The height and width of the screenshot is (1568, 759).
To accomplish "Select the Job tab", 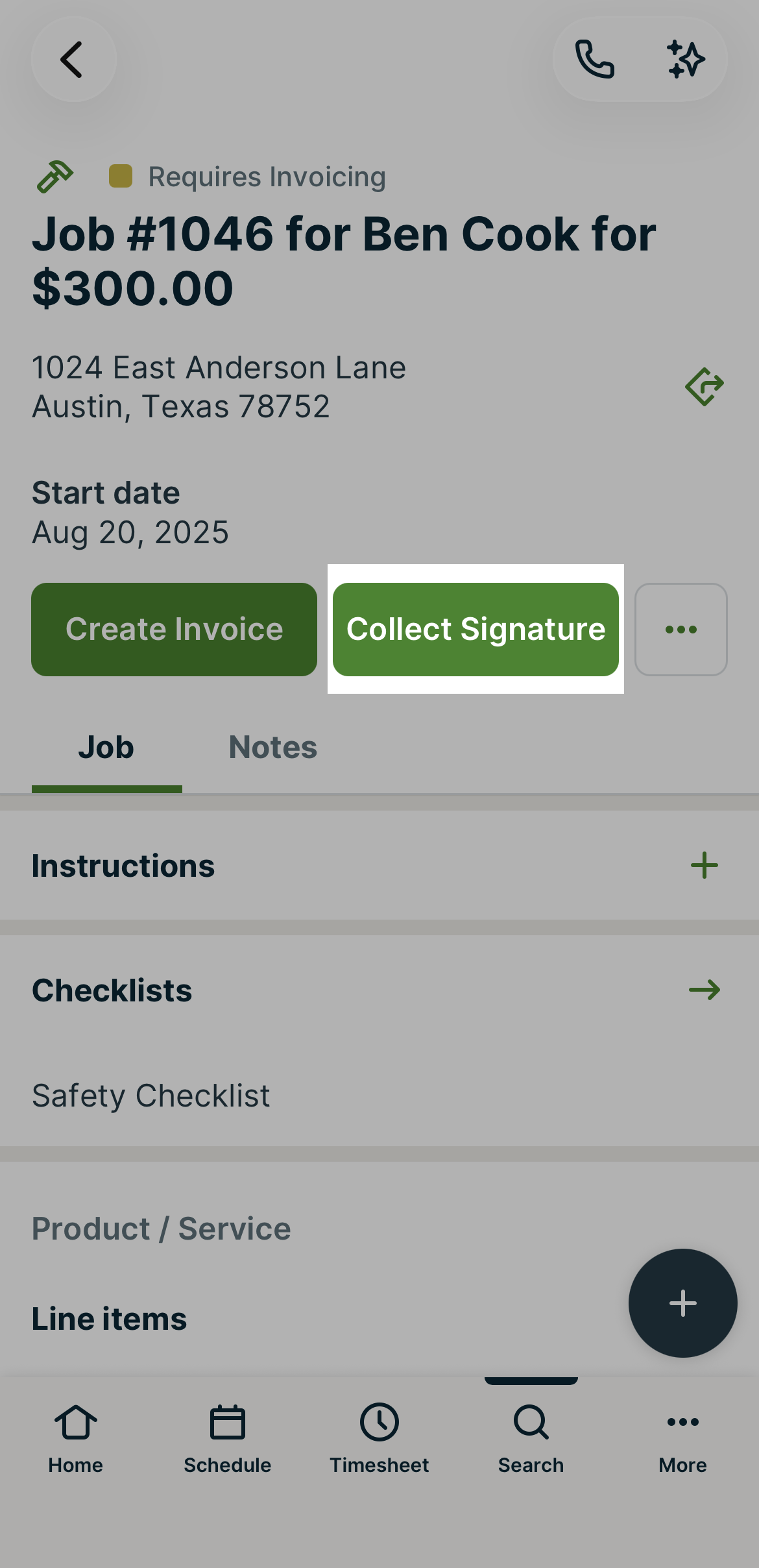I will pyautogui.click(x=106, y=748).
